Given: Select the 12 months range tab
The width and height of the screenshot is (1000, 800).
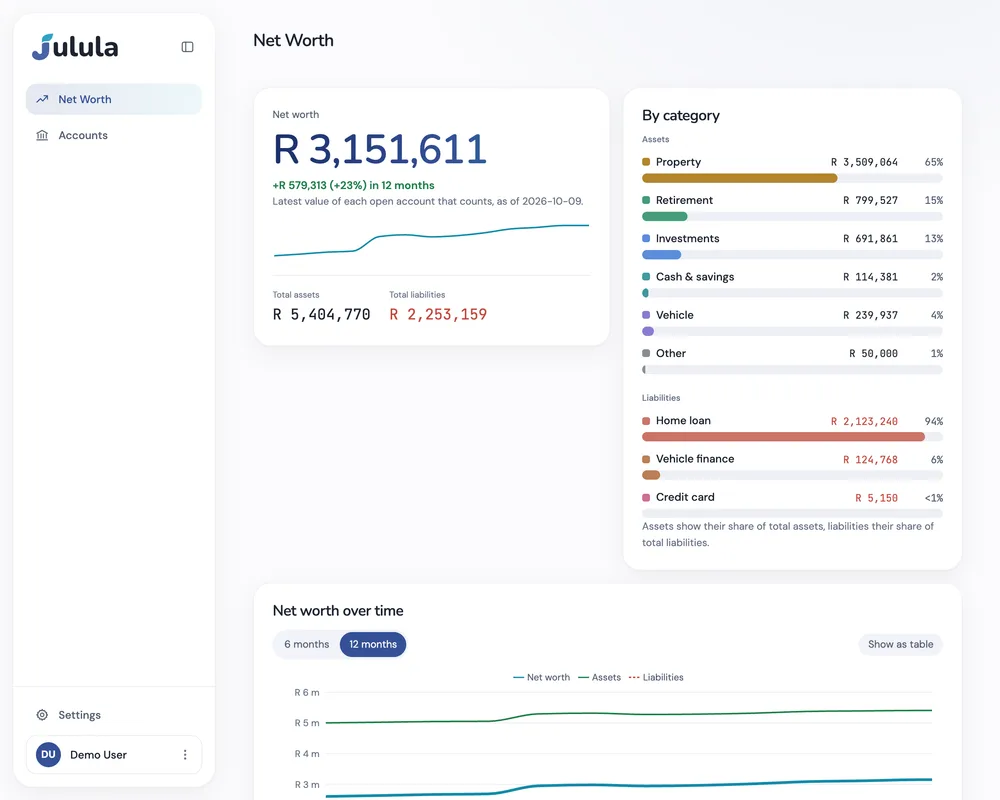Looking at the screenshot, I should click(x=373, y=644).
